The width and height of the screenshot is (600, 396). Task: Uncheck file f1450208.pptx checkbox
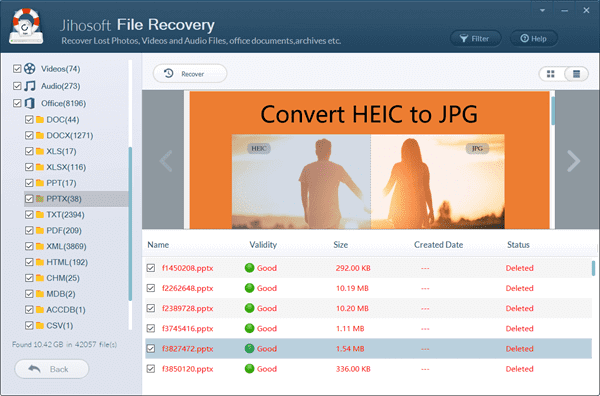pos(151,268)
